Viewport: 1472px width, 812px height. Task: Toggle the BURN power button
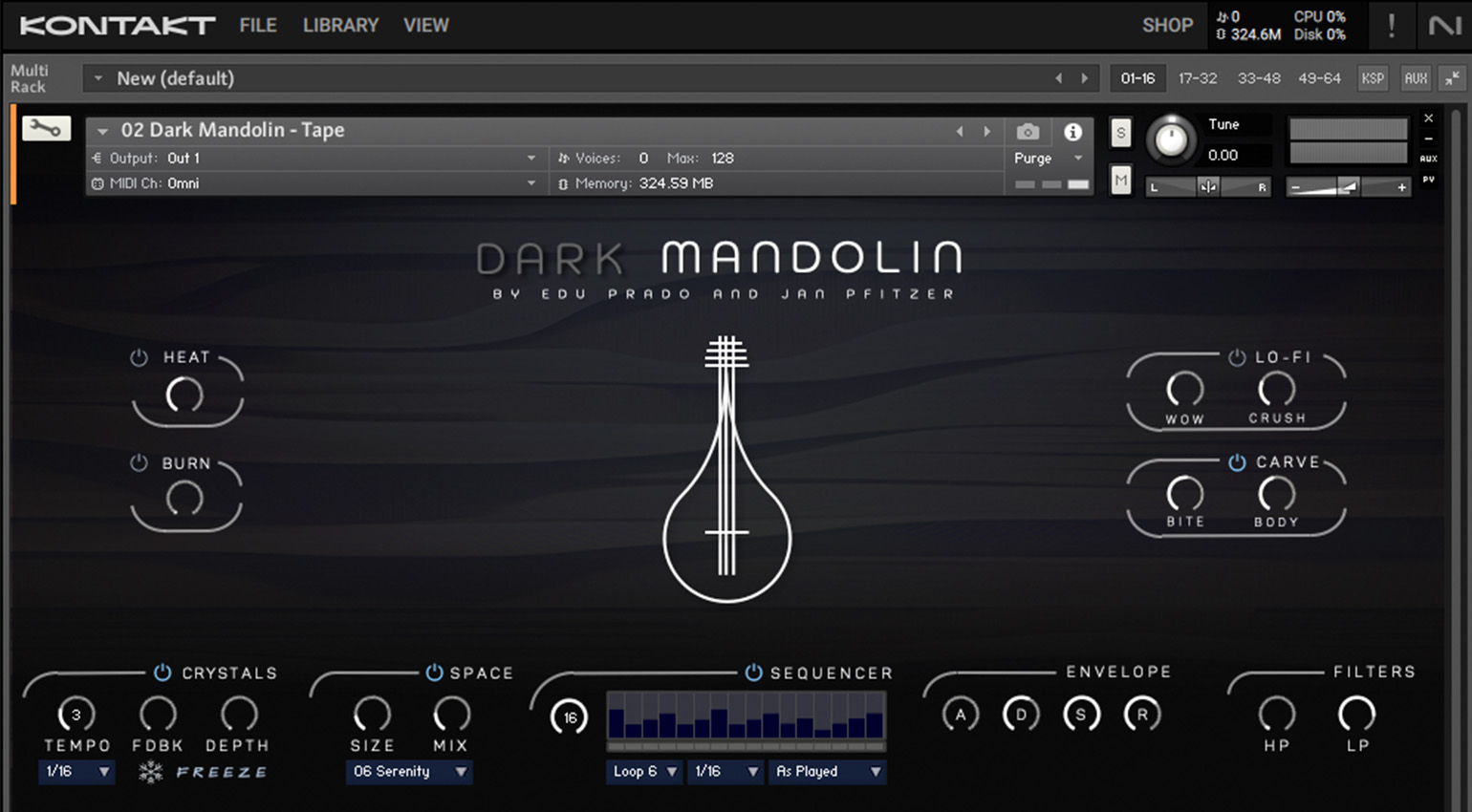tap(139, 462)
